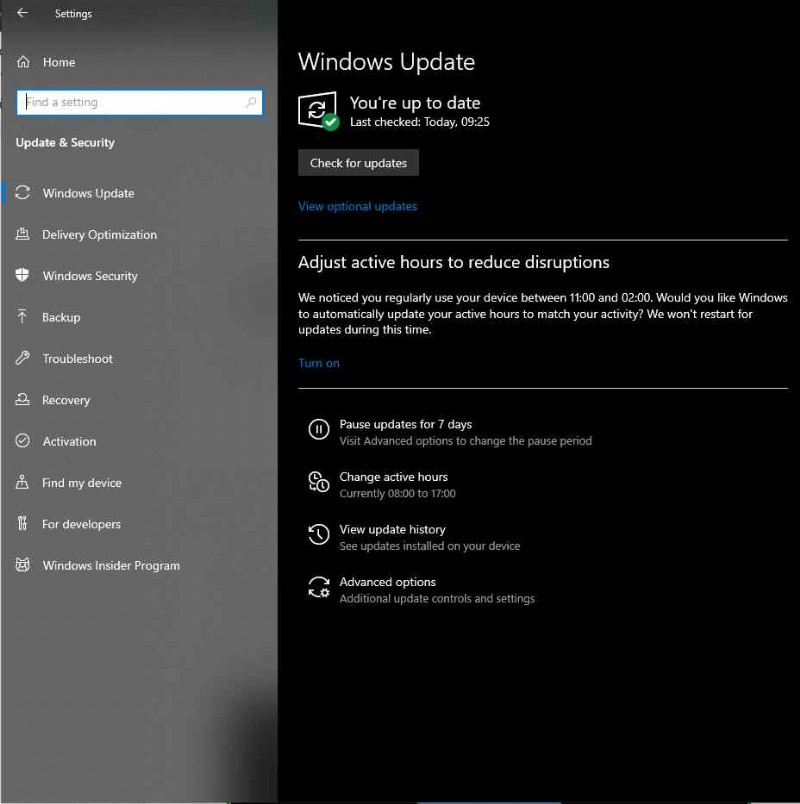Click the Windows Insider Program icon

click(x=23, y=565)
